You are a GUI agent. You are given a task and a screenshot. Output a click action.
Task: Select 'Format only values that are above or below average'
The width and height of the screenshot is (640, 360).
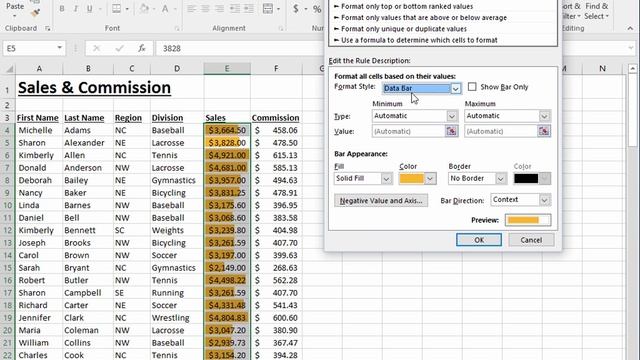(x=420, y=18)
